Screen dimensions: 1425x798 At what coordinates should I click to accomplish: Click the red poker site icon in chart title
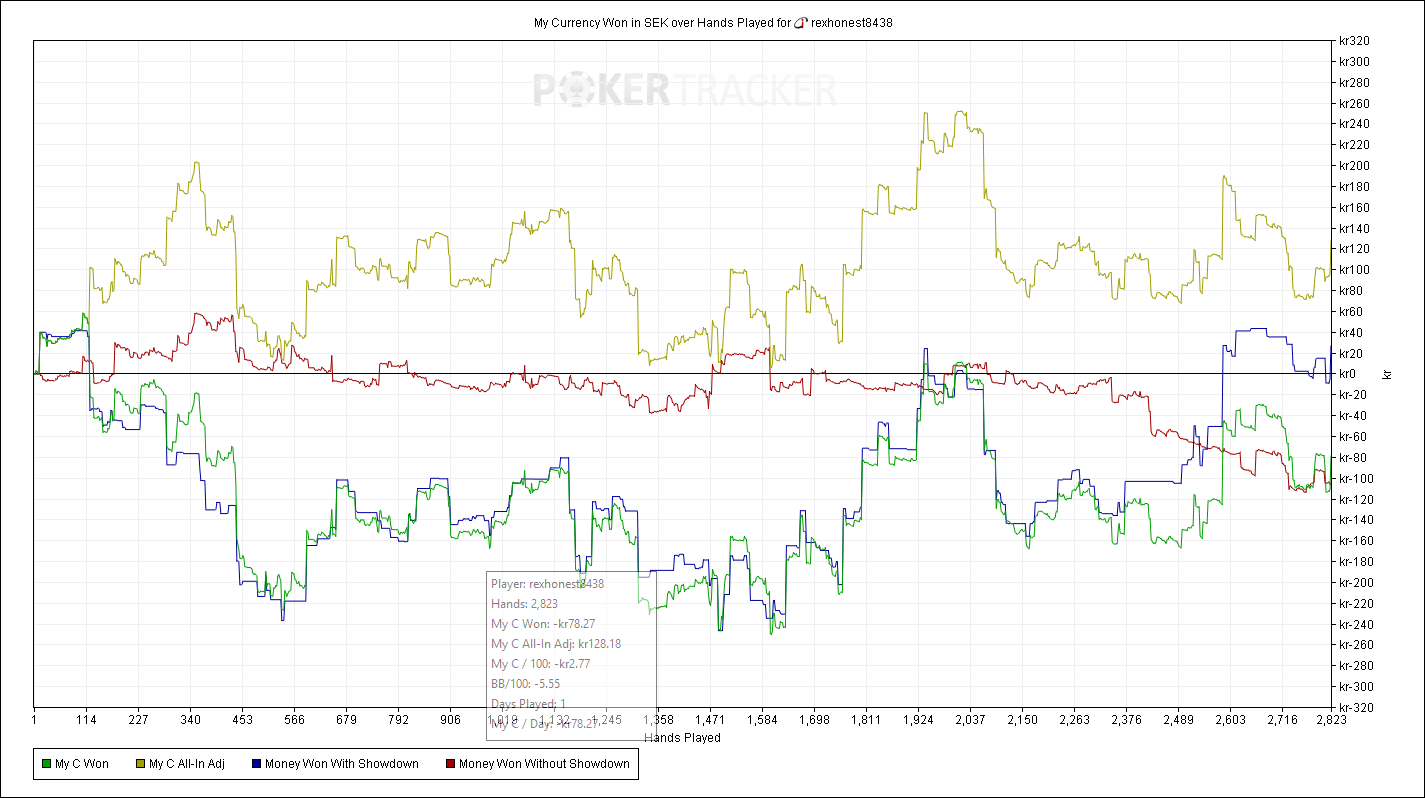800,22
